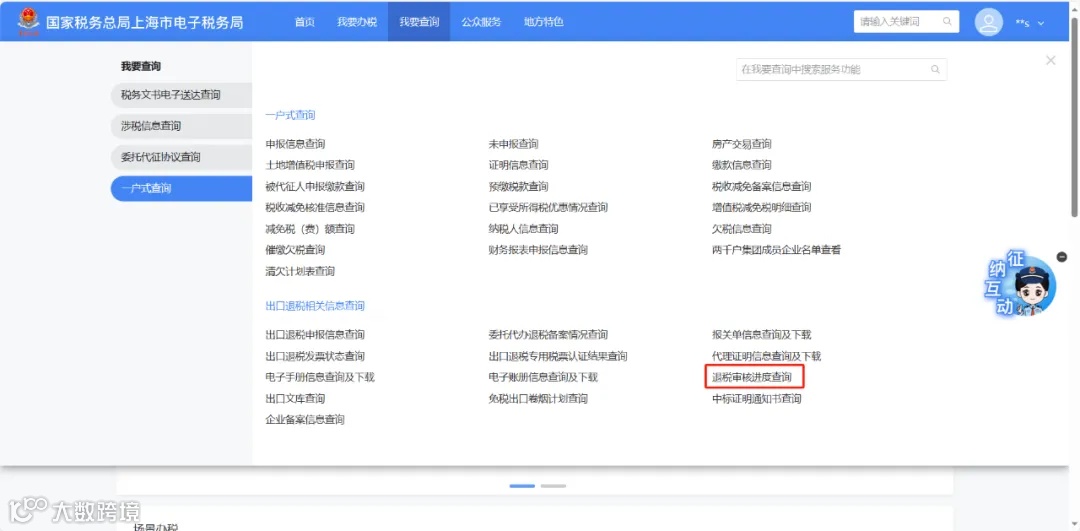Open 财务报表申报信息查询
Image resolution: width=1080 pixels, height=531 pixels.
click(538, 250)
